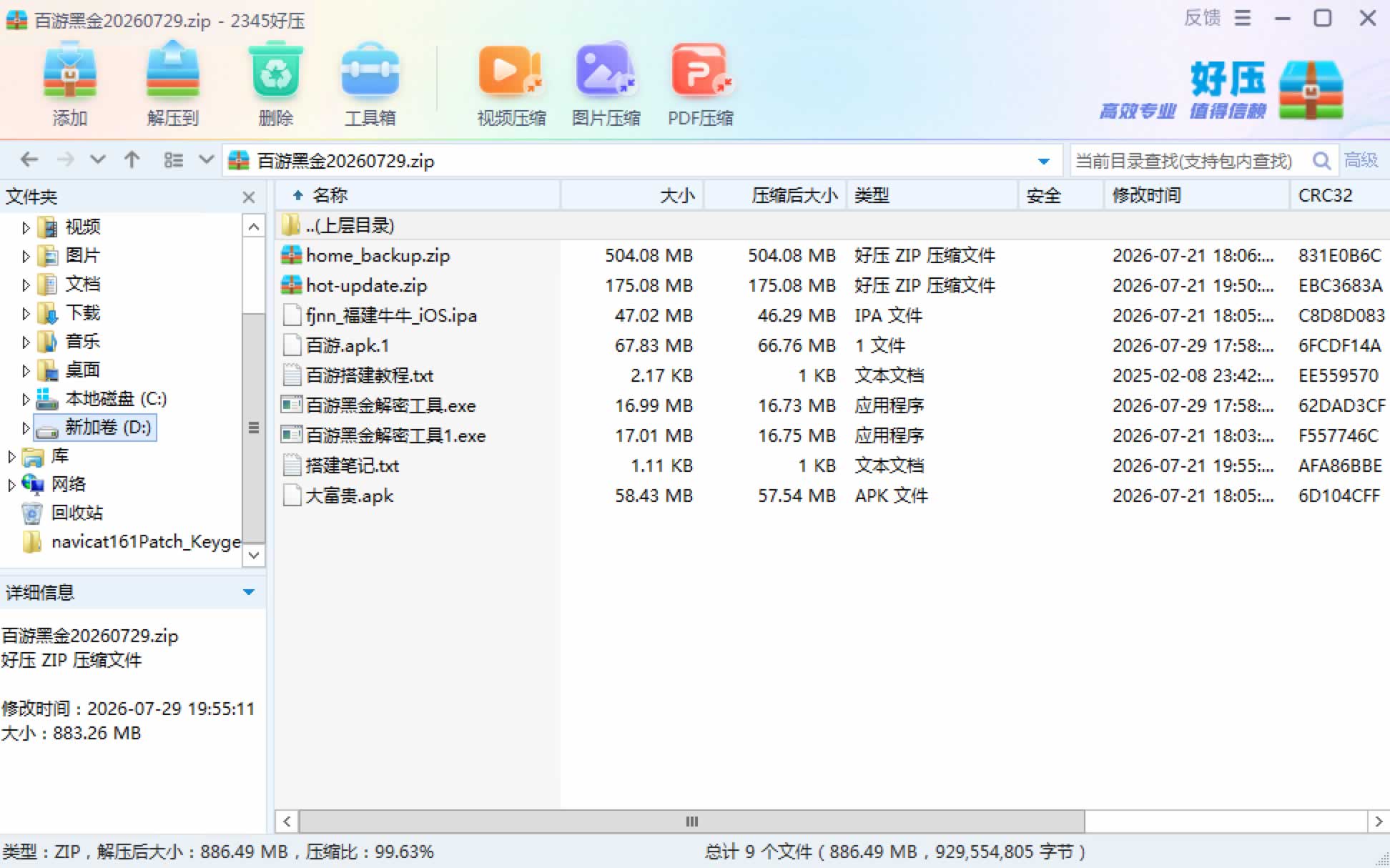Click the horizontal scrollbar thumb in file list
1390x868 pixels.
click(x=691, y=822)
